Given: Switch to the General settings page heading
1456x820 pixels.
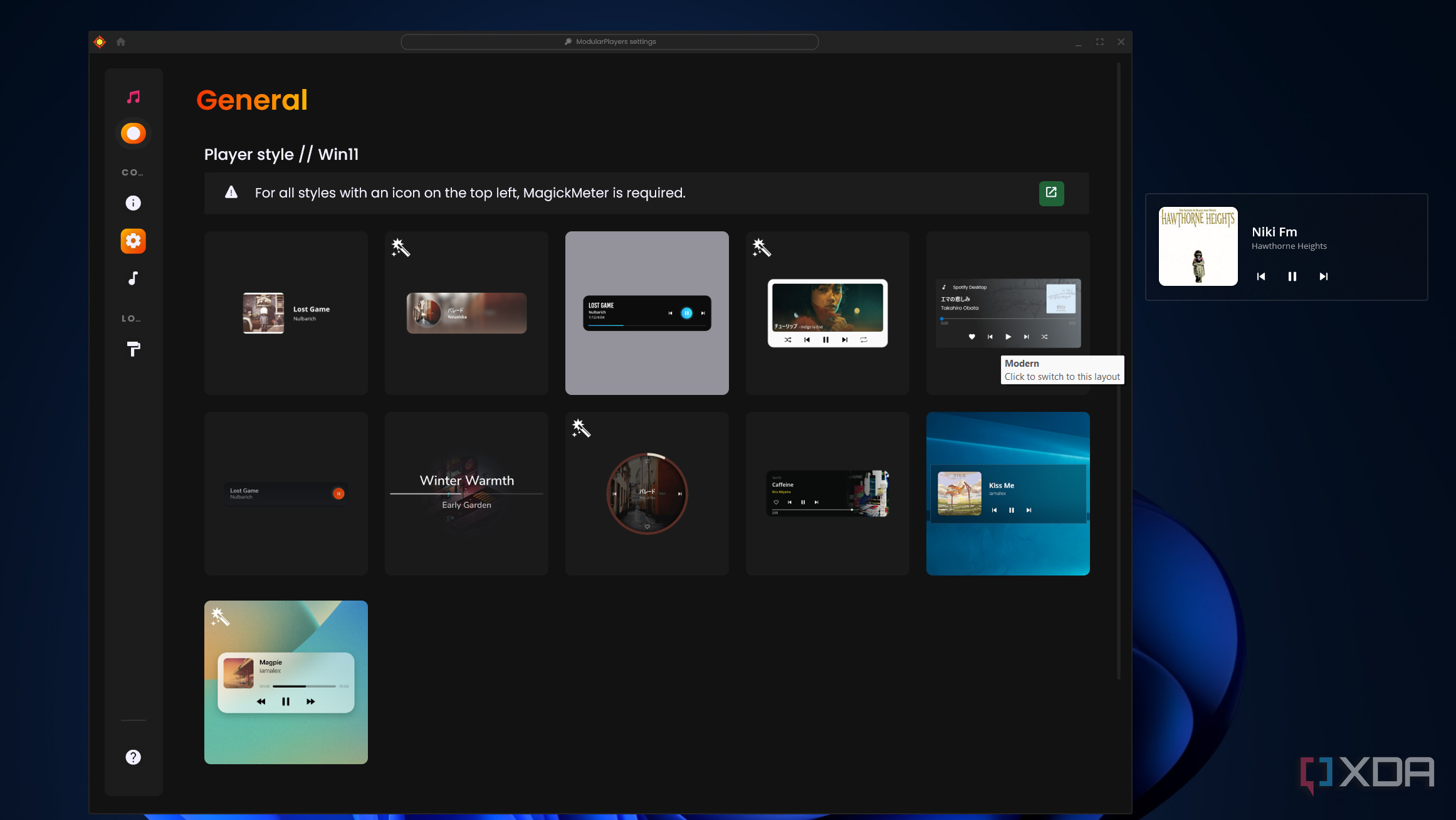Looking at the screenshot, I should 251,100.
